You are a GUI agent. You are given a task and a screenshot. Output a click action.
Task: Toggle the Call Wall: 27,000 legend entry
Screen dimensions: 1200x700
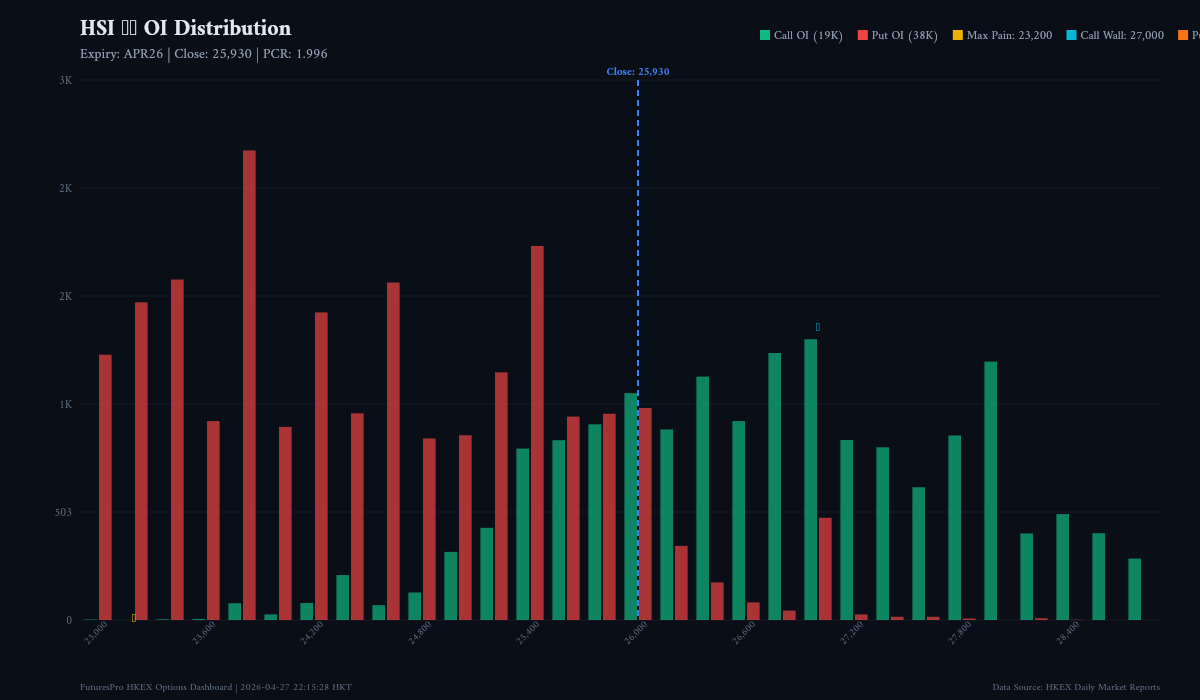(x=1115, y=34)
